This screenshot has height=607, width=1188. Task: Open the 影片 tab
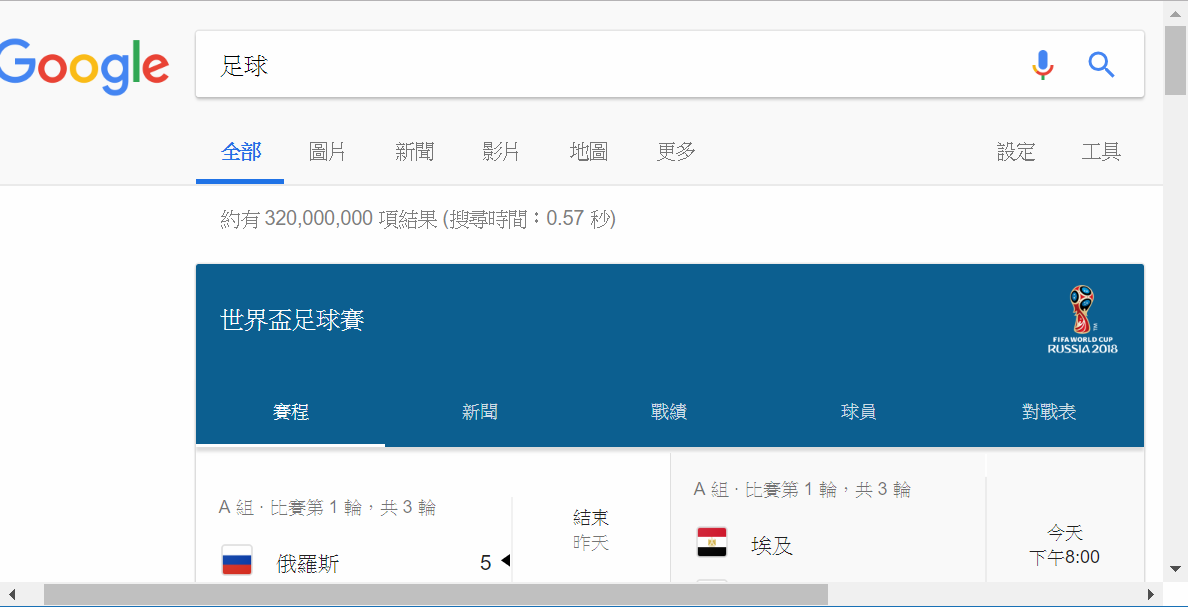click(x=501, y=152)
